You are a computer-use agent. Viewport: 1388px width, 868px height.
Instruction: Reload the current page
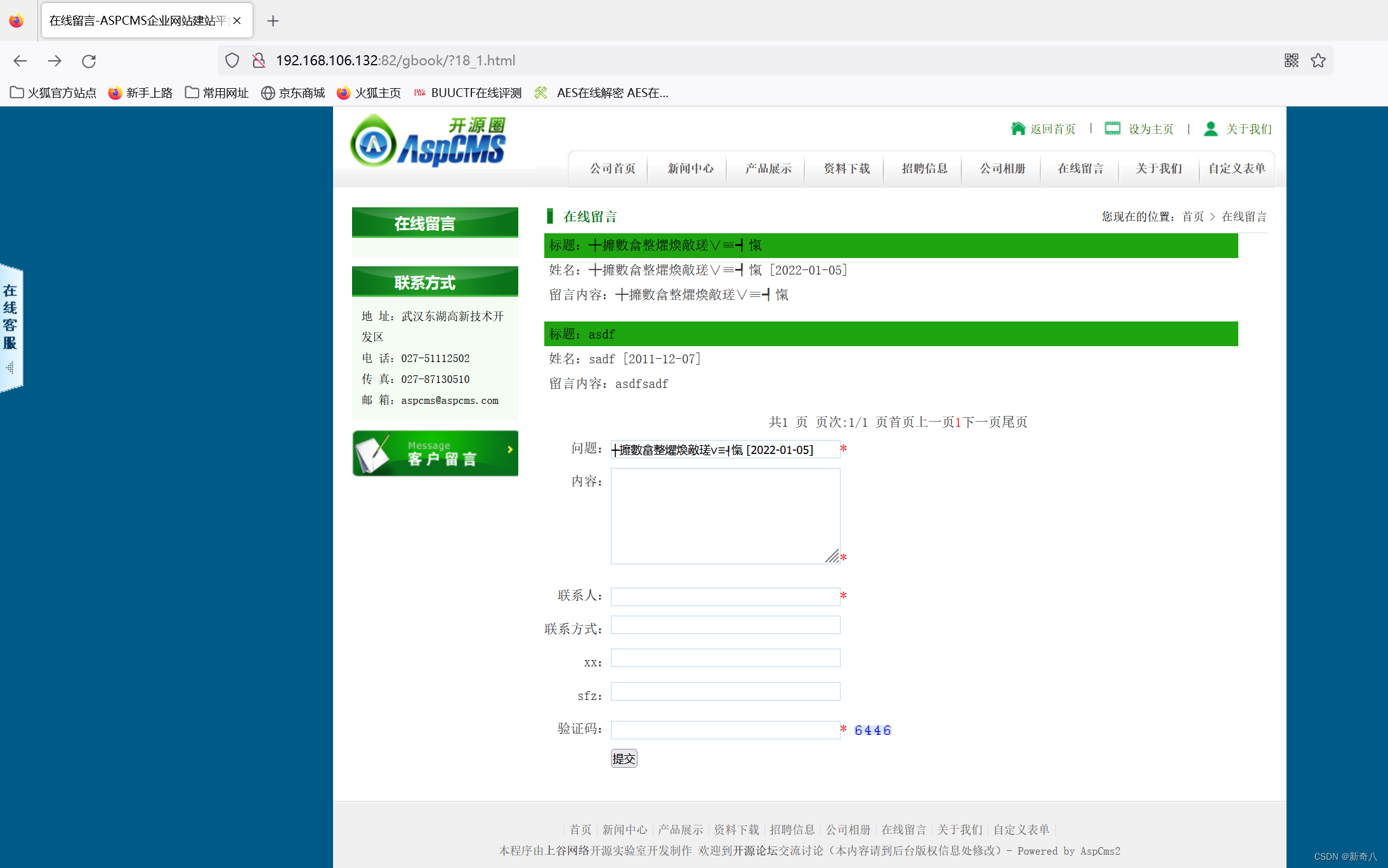(89, 60)
